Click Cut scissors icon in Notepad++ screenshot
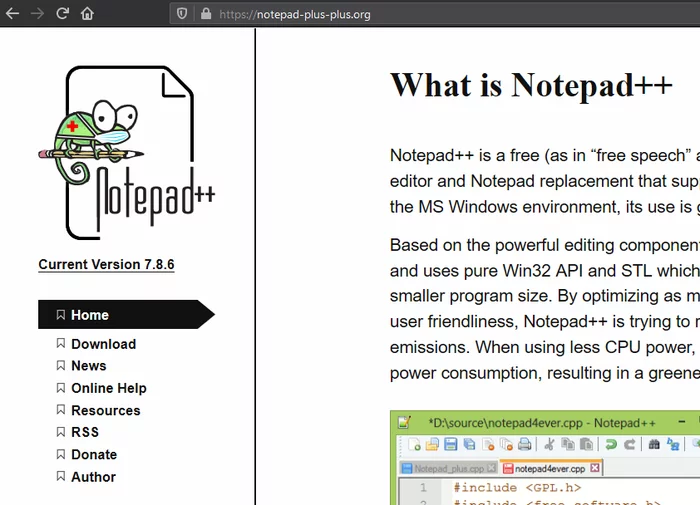700x505 pixels. point(549,444)
